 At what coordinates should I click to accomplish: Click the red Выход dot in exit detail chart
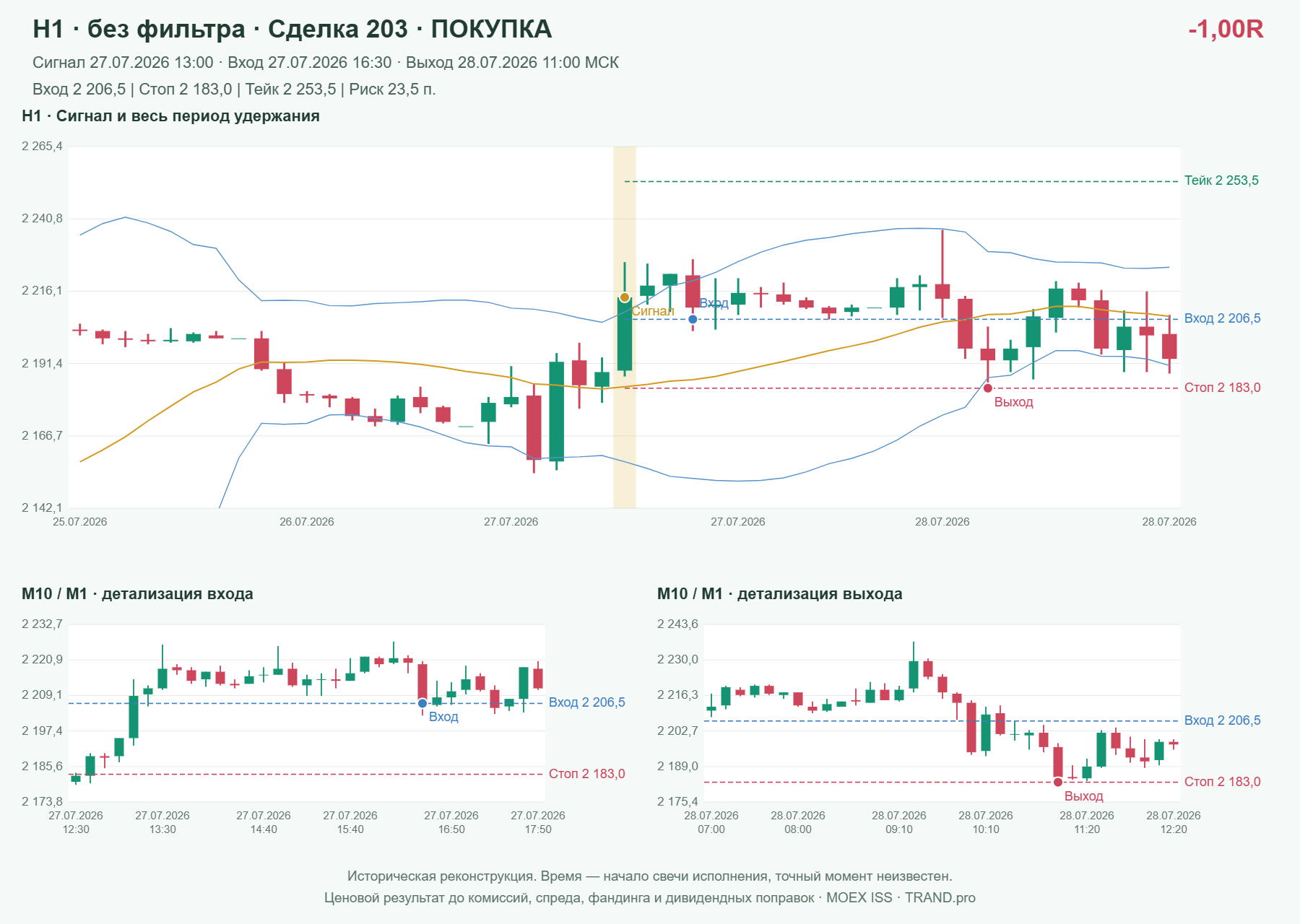tap(1058, 782)
